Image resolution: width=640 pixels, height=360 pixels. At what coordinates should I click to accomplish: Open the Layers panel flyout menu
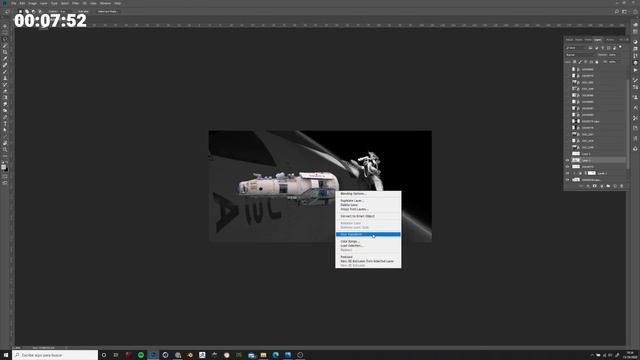pyautogui.click(x=627, y=40)
